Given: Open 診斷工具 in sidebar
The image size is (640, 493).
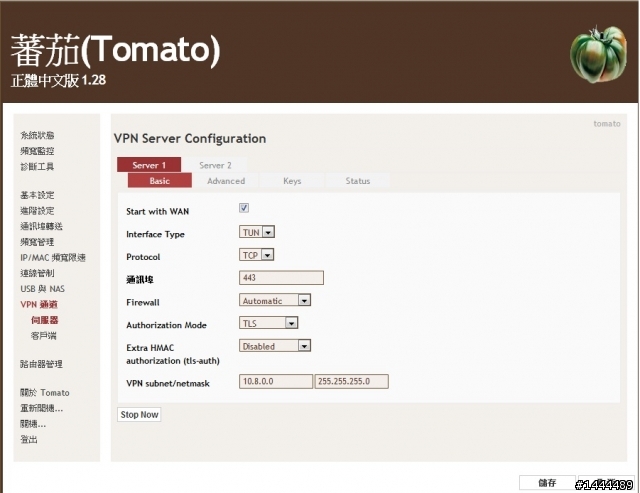Looking at the screenshot, I should [37, 166].
